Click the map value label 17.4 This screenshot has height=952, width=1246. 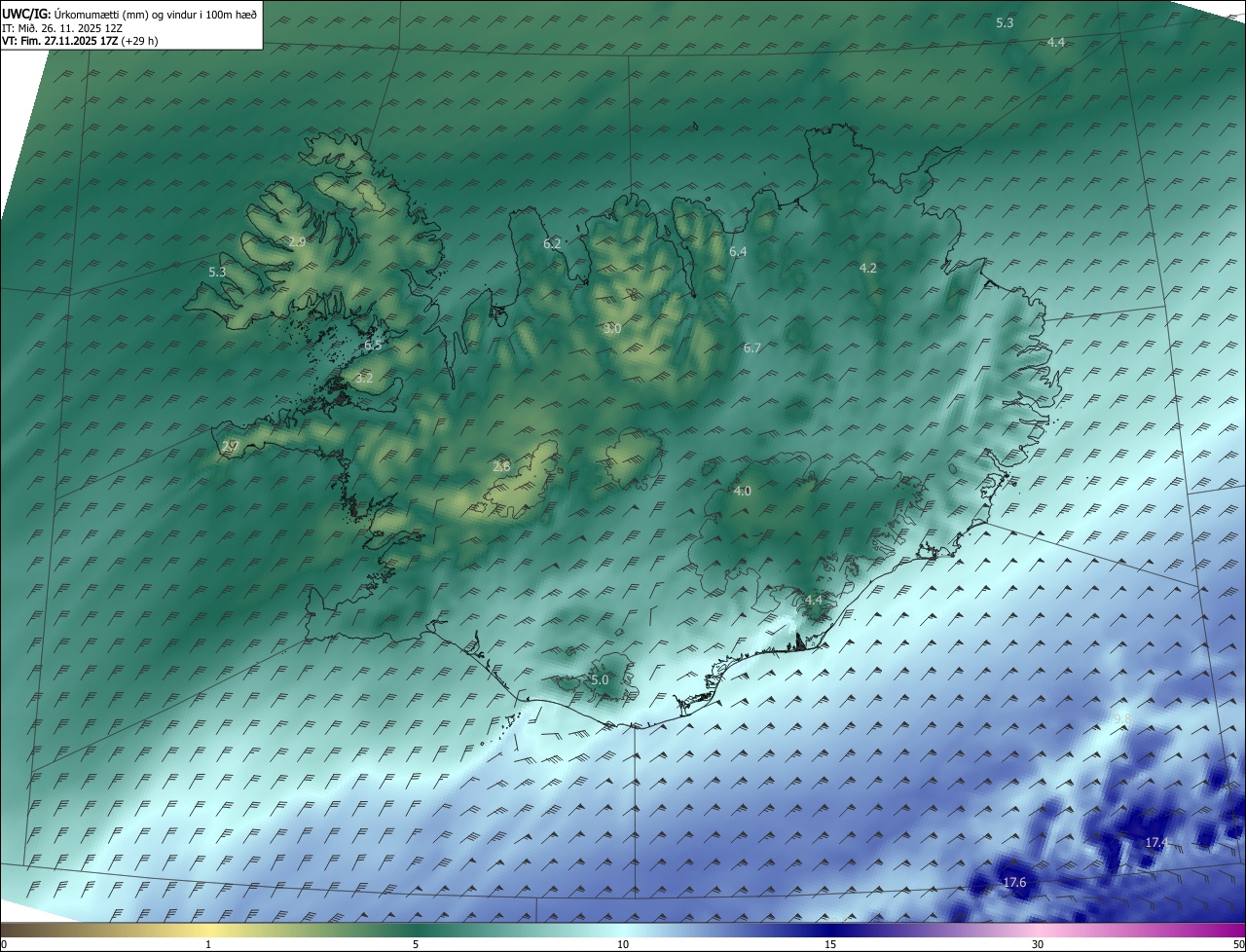(x=1155, y=842)
